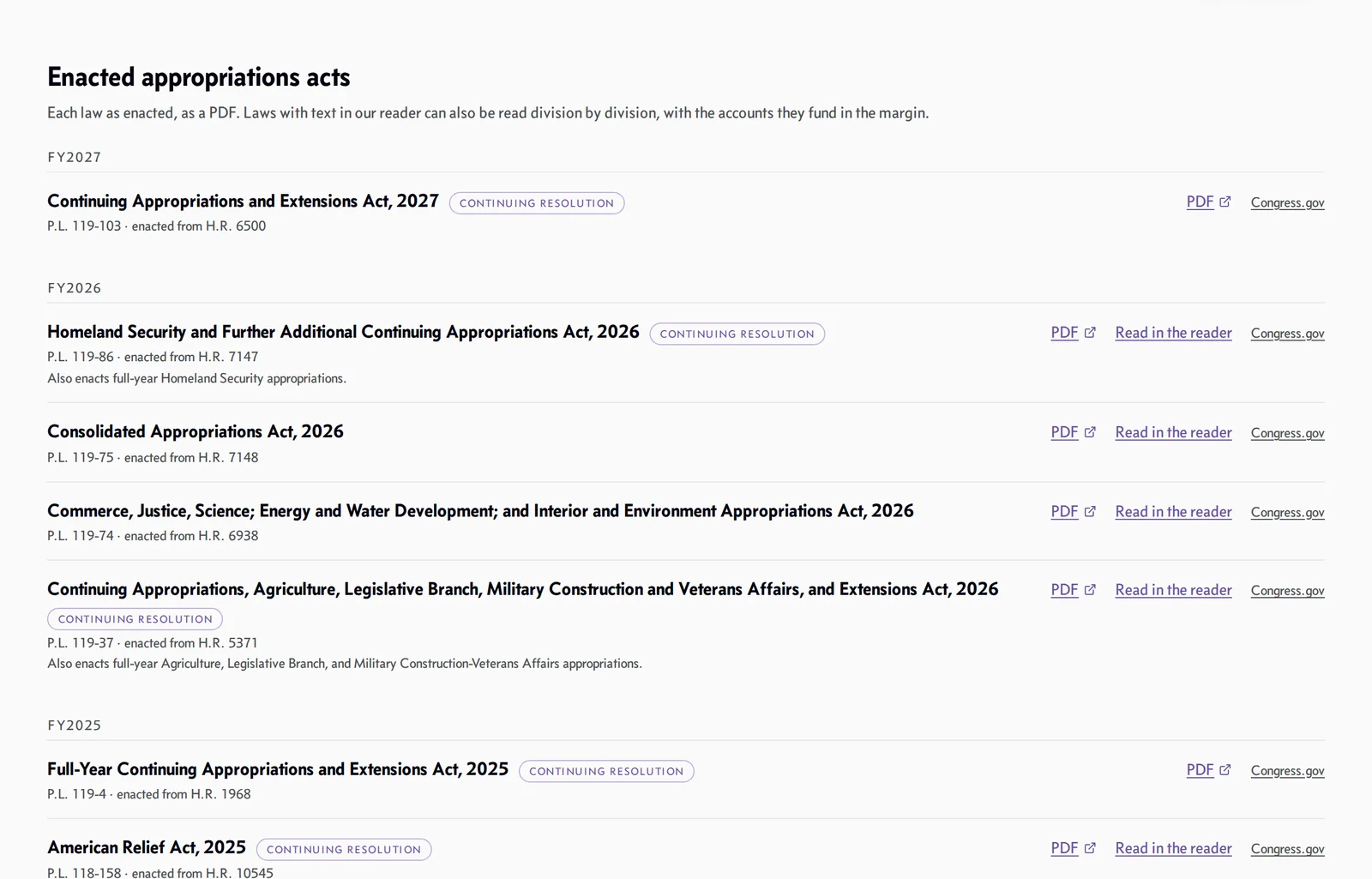Visit Congress.gov page for P.L. 119-4
Image resolution: width=1372 pixels, height=879 pixels.
click(x=1287, y=771)
